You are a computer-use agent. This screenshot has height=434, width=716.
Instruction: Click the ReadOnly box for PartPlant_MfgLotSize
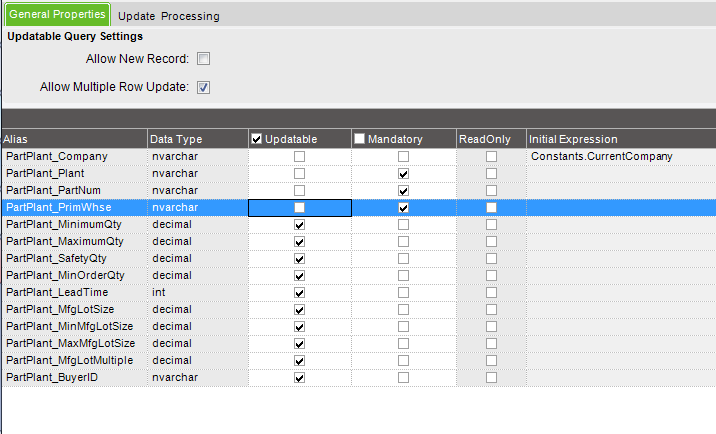point(491,310)
